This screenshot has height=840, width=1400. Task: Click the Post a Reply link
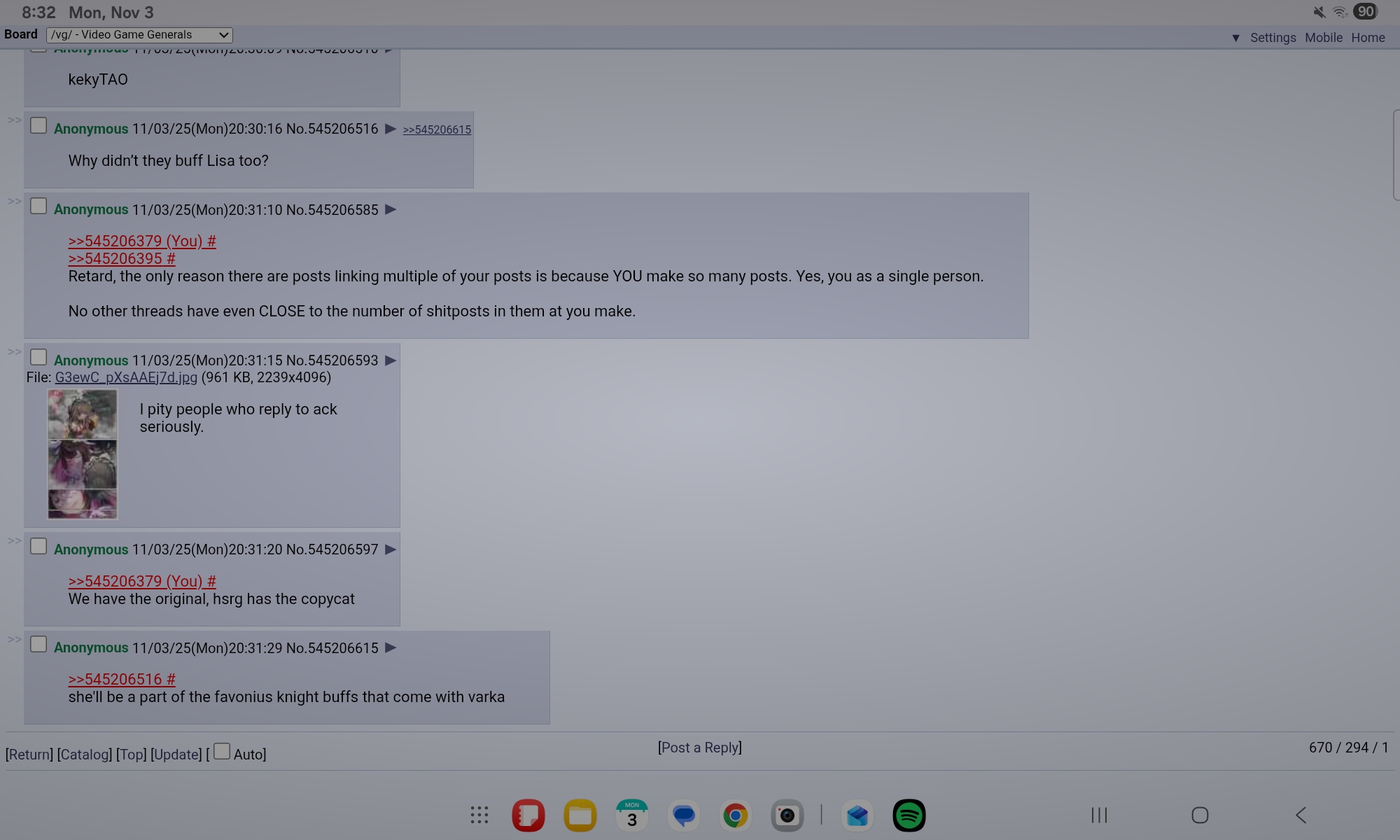699,748
